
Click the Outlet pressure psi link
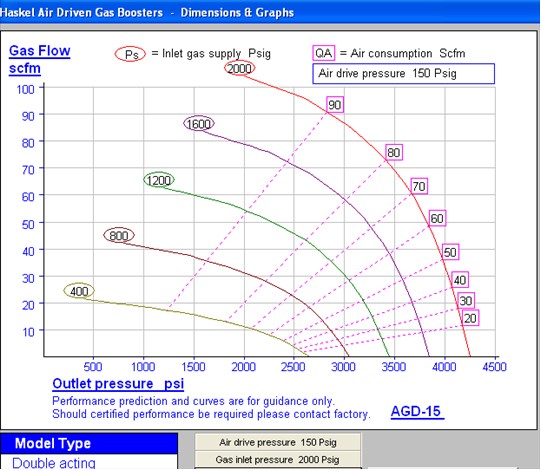(x=118, y=384)
